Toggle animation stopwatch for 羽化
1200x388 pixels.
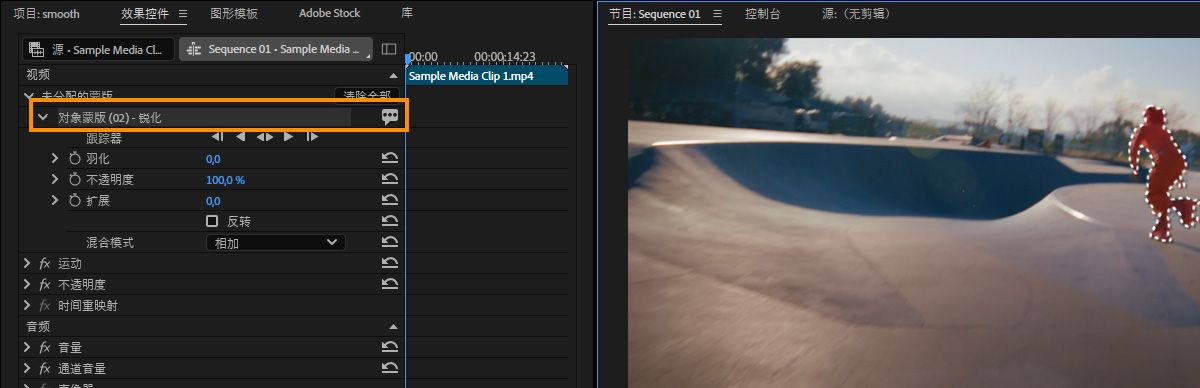coord(74,158)
